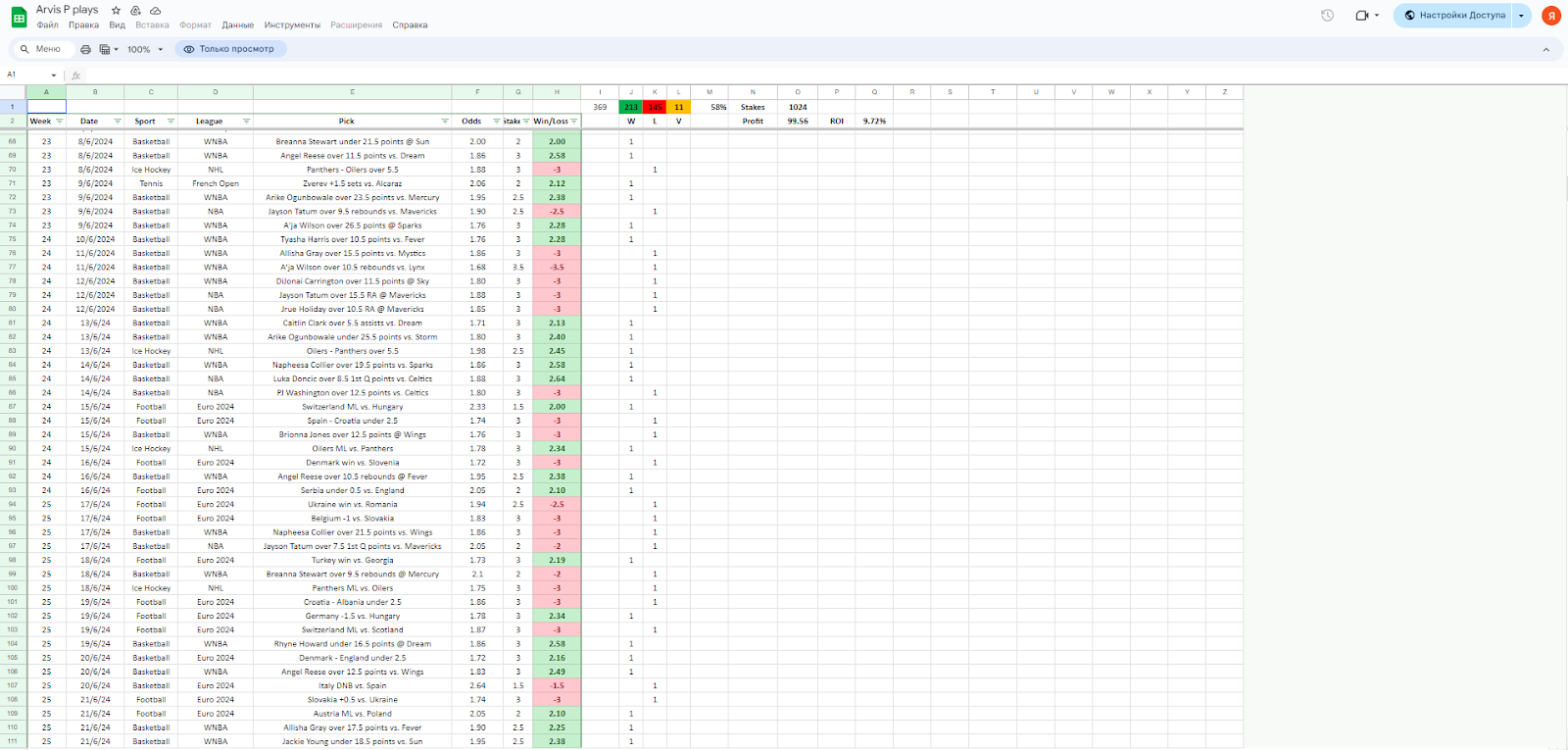Viewport: 1568px width, 750px height.
Task: Click the video call camera icon
Action: click(x=1361, y=16)
